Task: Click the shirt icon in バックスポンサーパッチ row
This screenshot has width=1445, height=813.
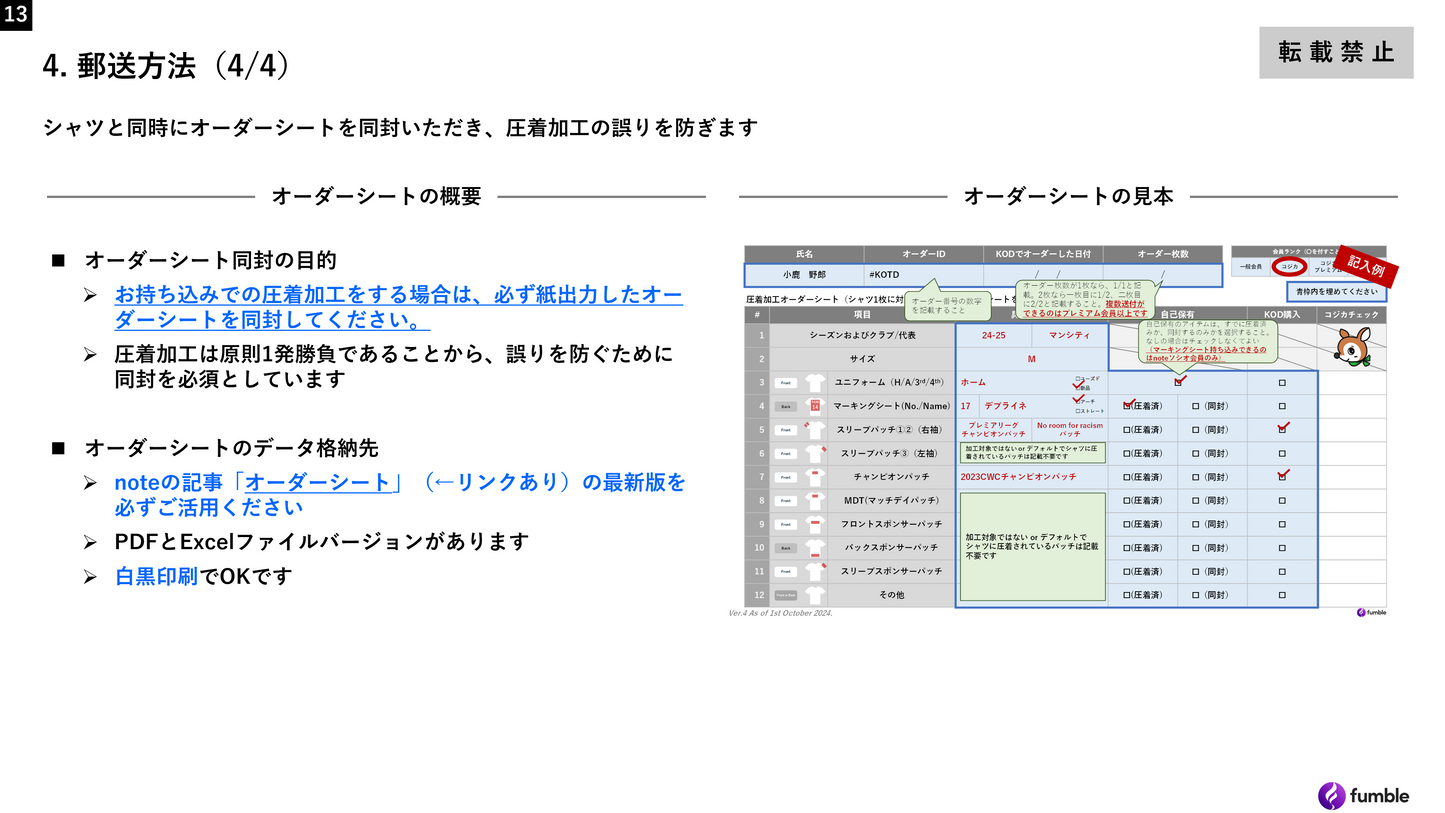Action: (814, 547)
